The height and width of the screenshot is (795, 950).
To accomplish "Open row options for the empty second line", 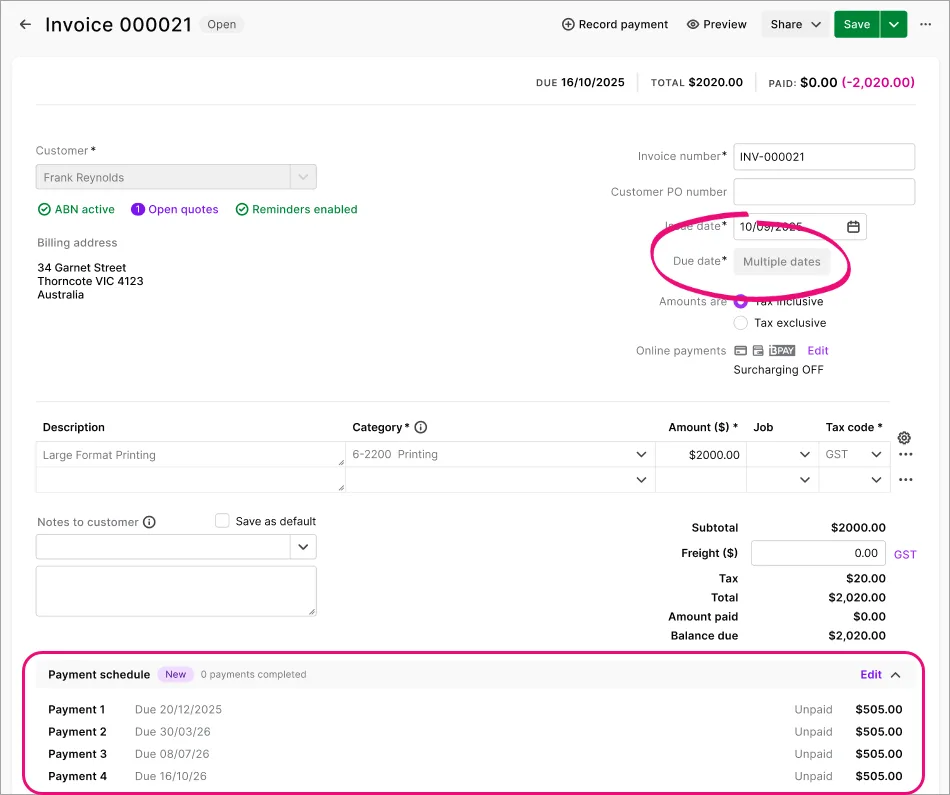I will click(906, 480).
